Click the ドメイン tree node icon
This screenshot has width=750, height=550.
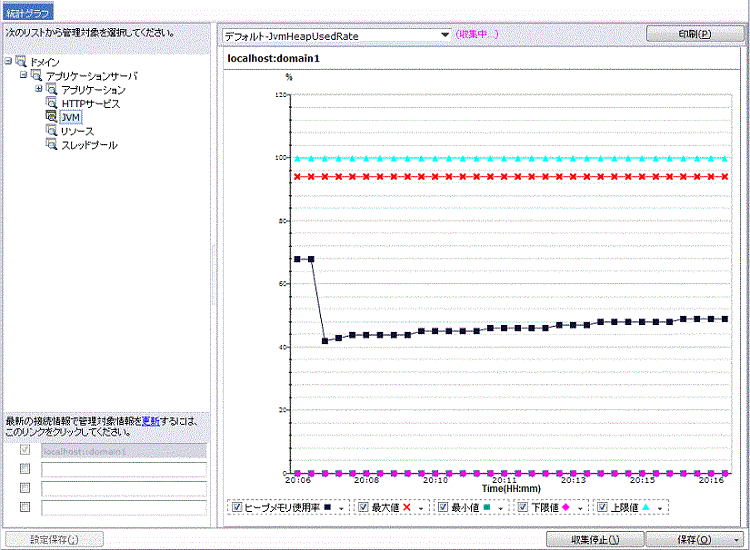(x=22, y=62)
